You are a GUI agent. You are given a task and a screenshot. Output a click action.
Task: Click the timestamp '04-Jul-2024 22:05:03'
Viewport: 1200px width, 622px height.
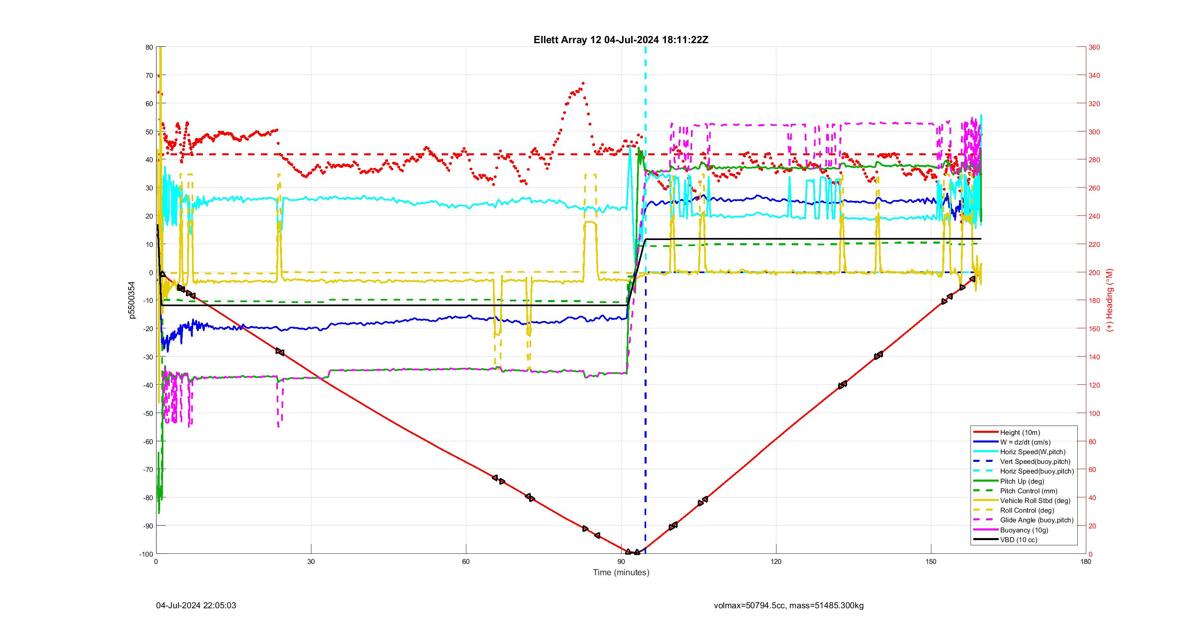[196, 605]
